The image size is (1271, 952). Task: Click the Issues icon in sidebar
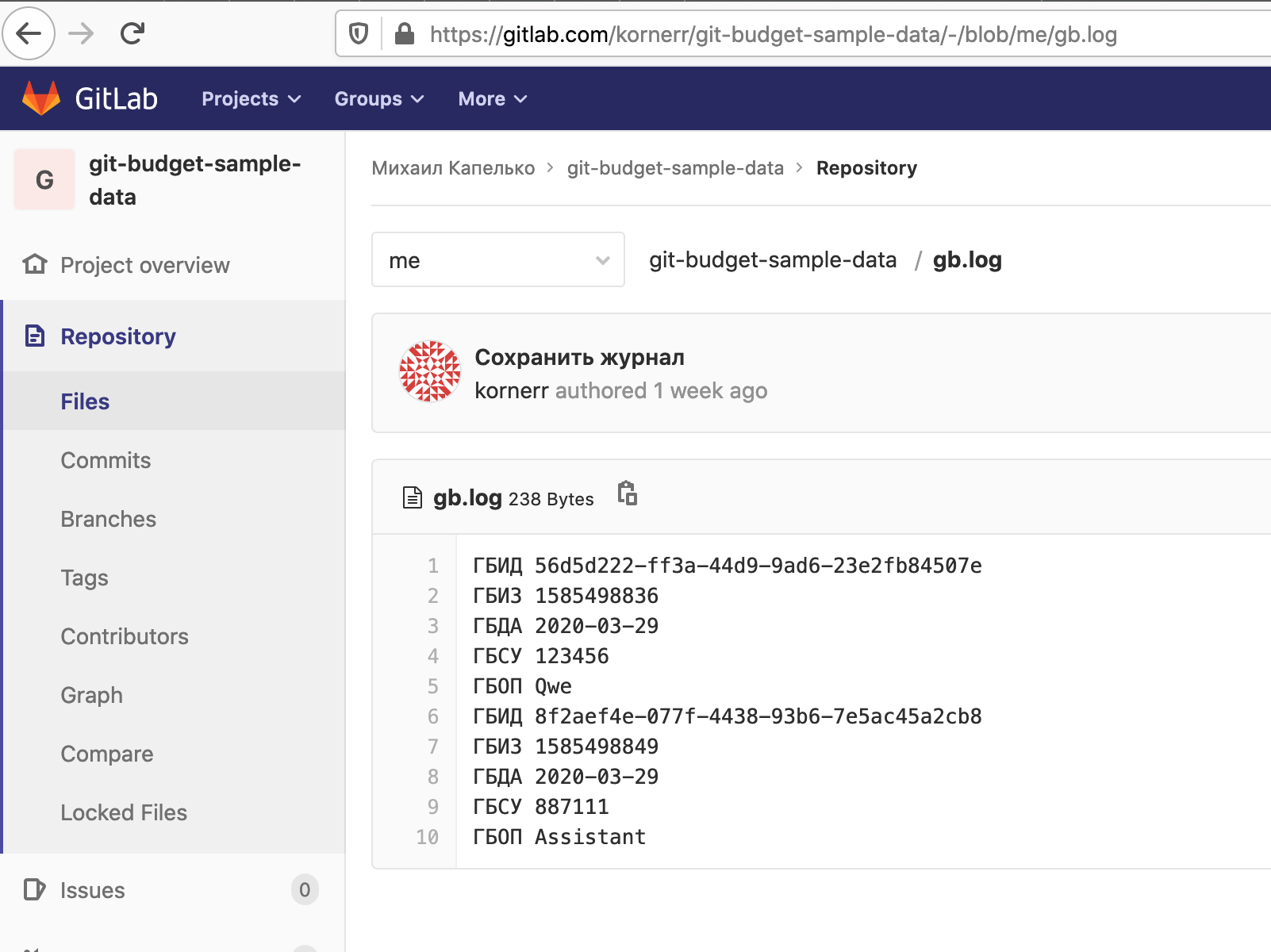click(x=34, y=890)
